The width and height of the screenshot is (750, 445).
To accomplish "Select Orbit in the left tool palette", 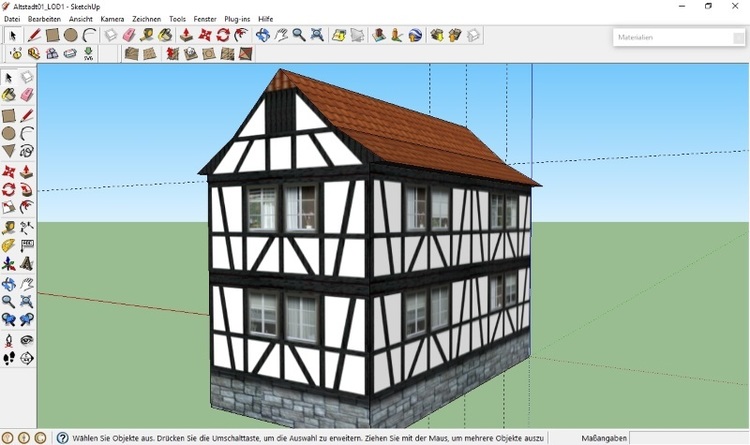I will click(9, 284).
